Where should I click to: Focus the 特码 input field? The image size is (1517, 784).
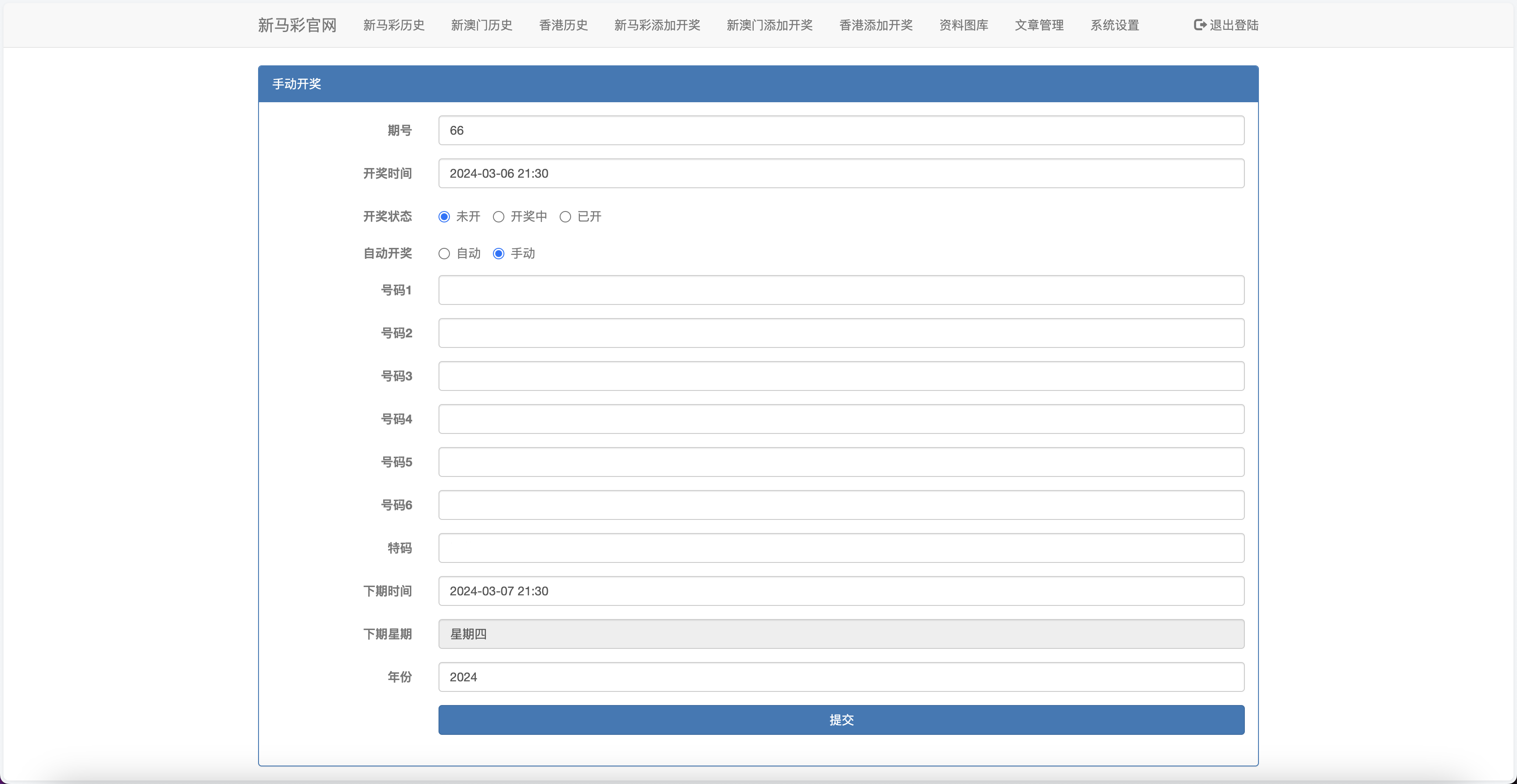tap(840, 548)
